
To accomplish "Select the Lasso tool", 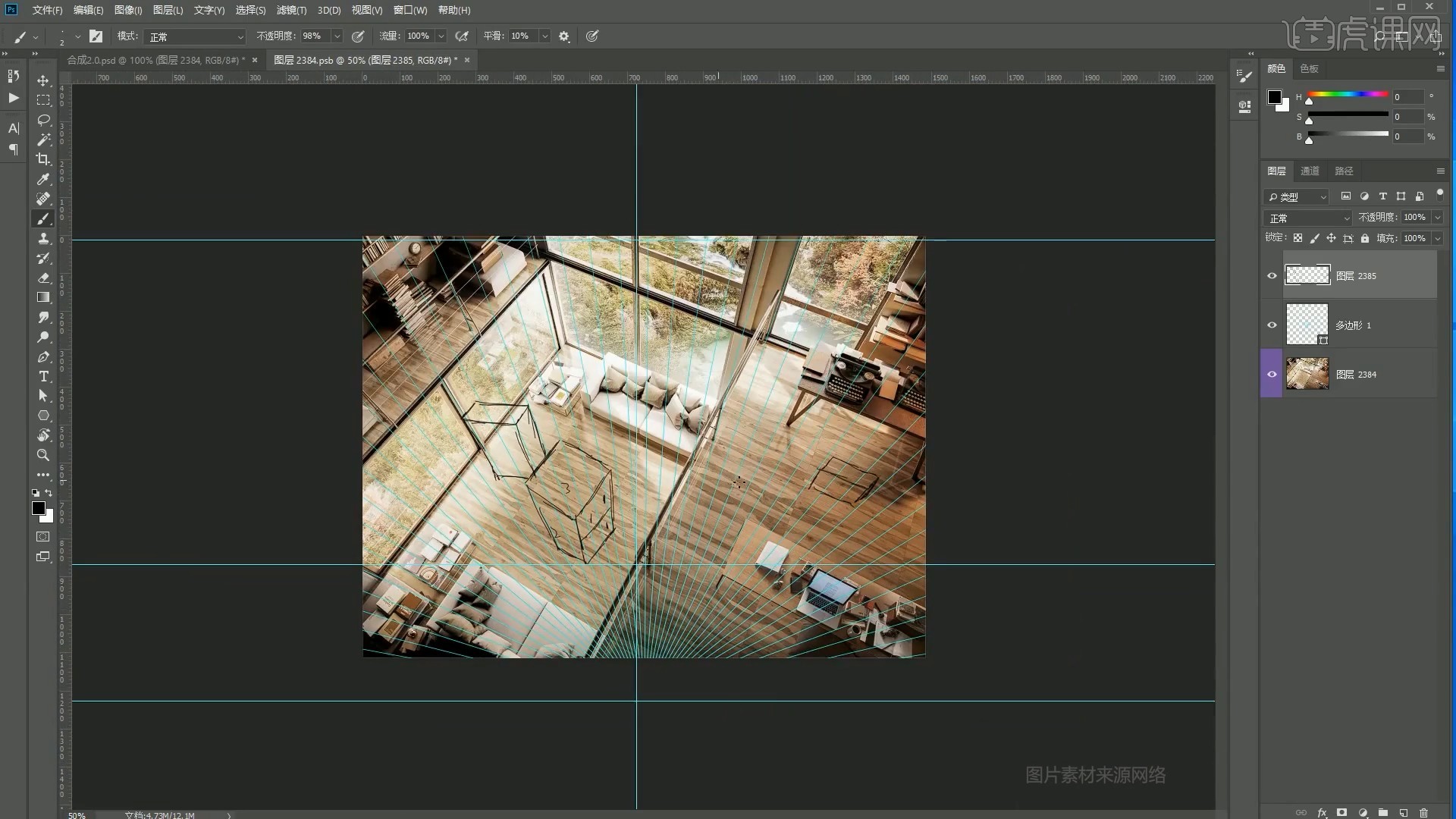I will tap(43, 120).
